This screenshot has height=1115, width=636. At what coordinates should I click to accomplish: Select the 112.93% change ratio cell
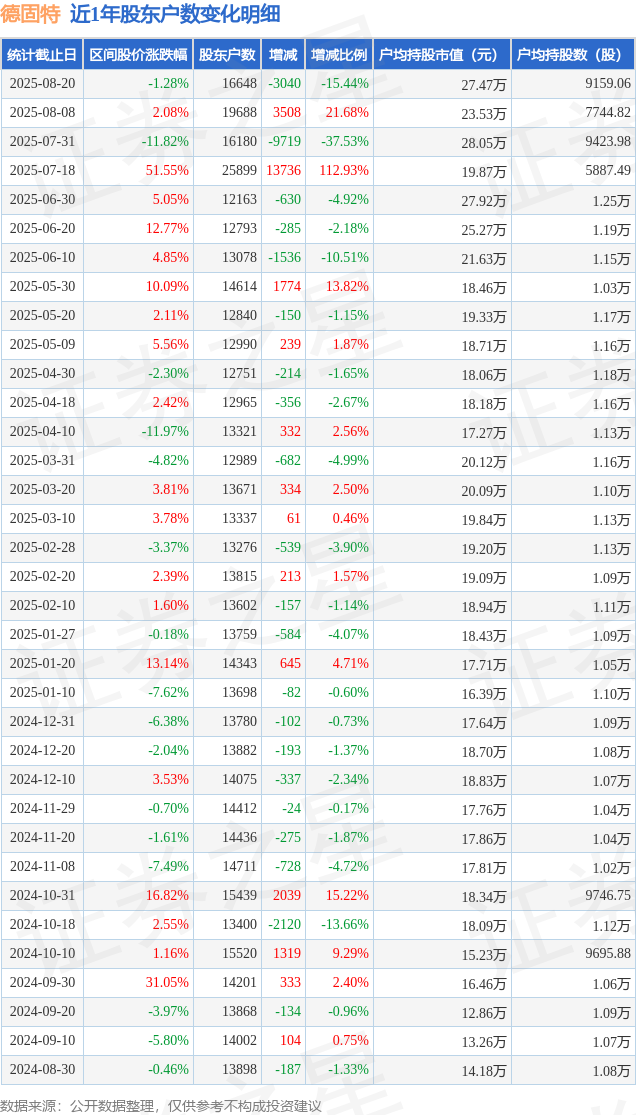[x=344, y=170]
